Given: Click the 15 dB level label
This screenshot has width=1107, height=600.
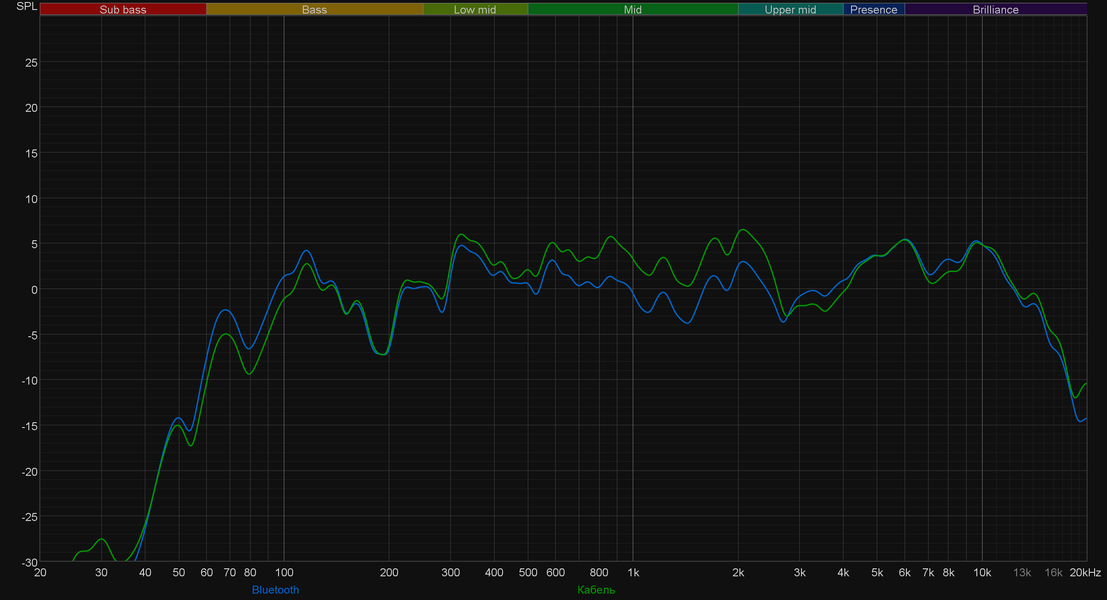Looking at the screenshot, I should point(31,154).
